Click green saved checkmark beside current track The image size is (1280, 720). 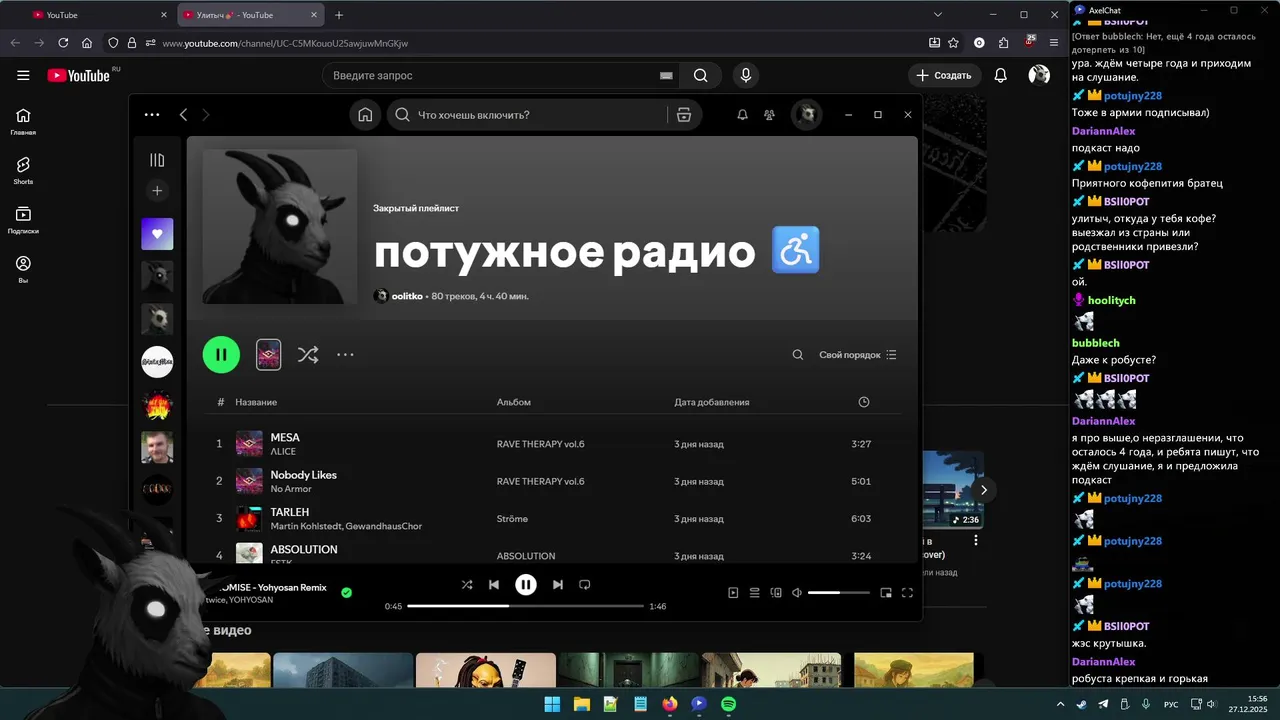coord(346,593)
